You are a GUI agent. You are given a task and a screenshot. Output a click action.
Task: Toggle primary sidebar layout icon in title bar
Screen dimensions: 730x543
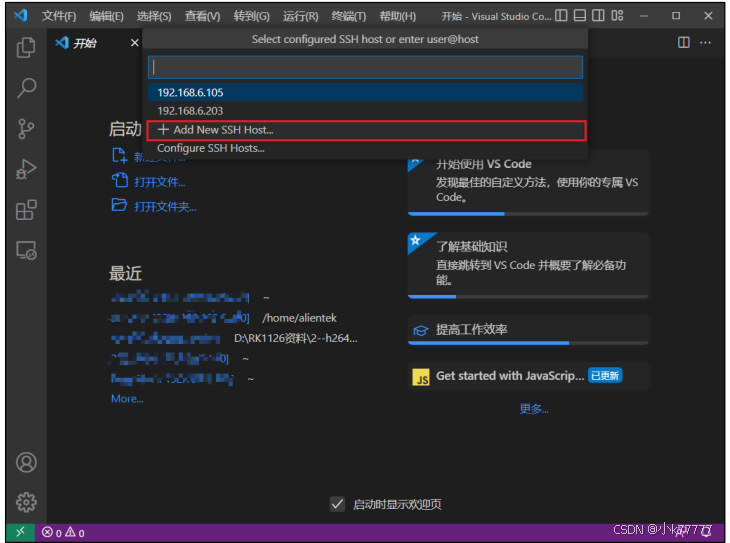tap(561, 16)
